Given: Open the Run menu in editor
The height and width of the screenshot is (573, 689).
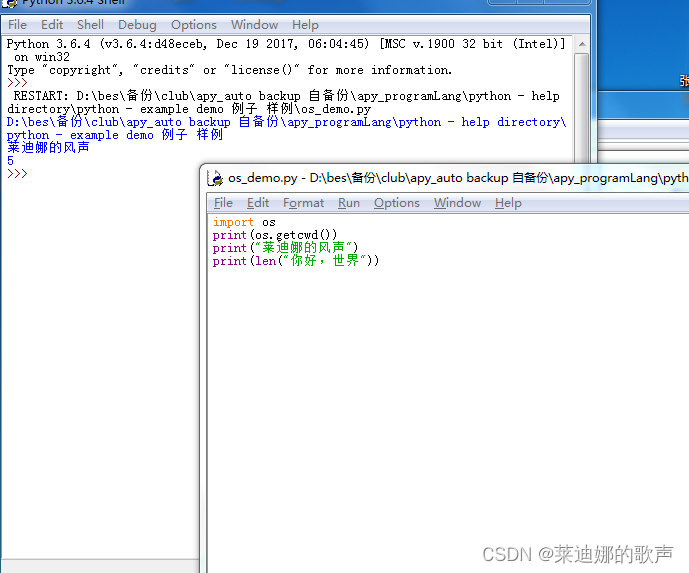Looking at the screenshot, I should [349, 203].
